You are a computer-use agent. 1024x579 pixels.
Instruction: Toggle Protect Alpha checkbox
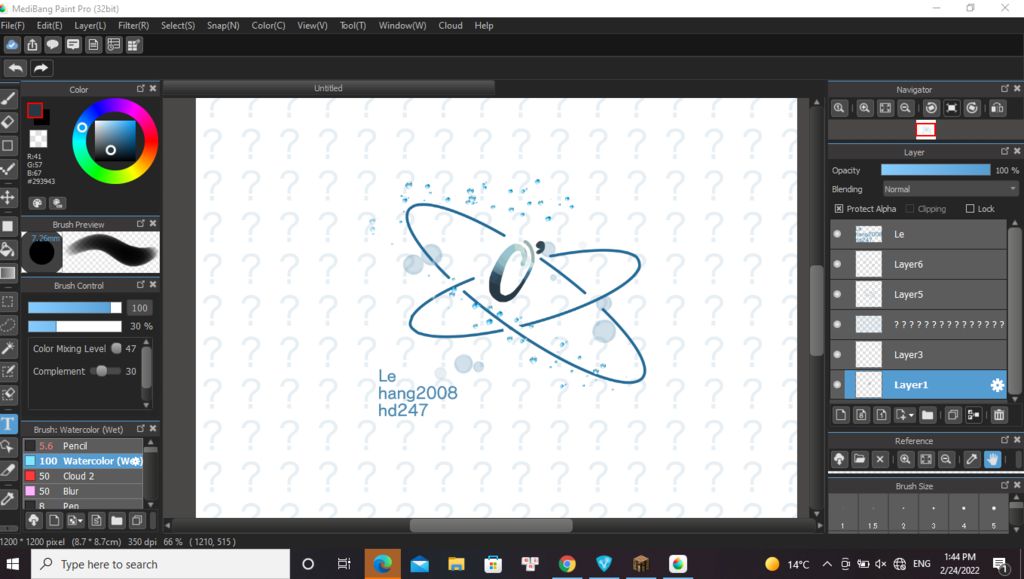click(x=839, y=209)
